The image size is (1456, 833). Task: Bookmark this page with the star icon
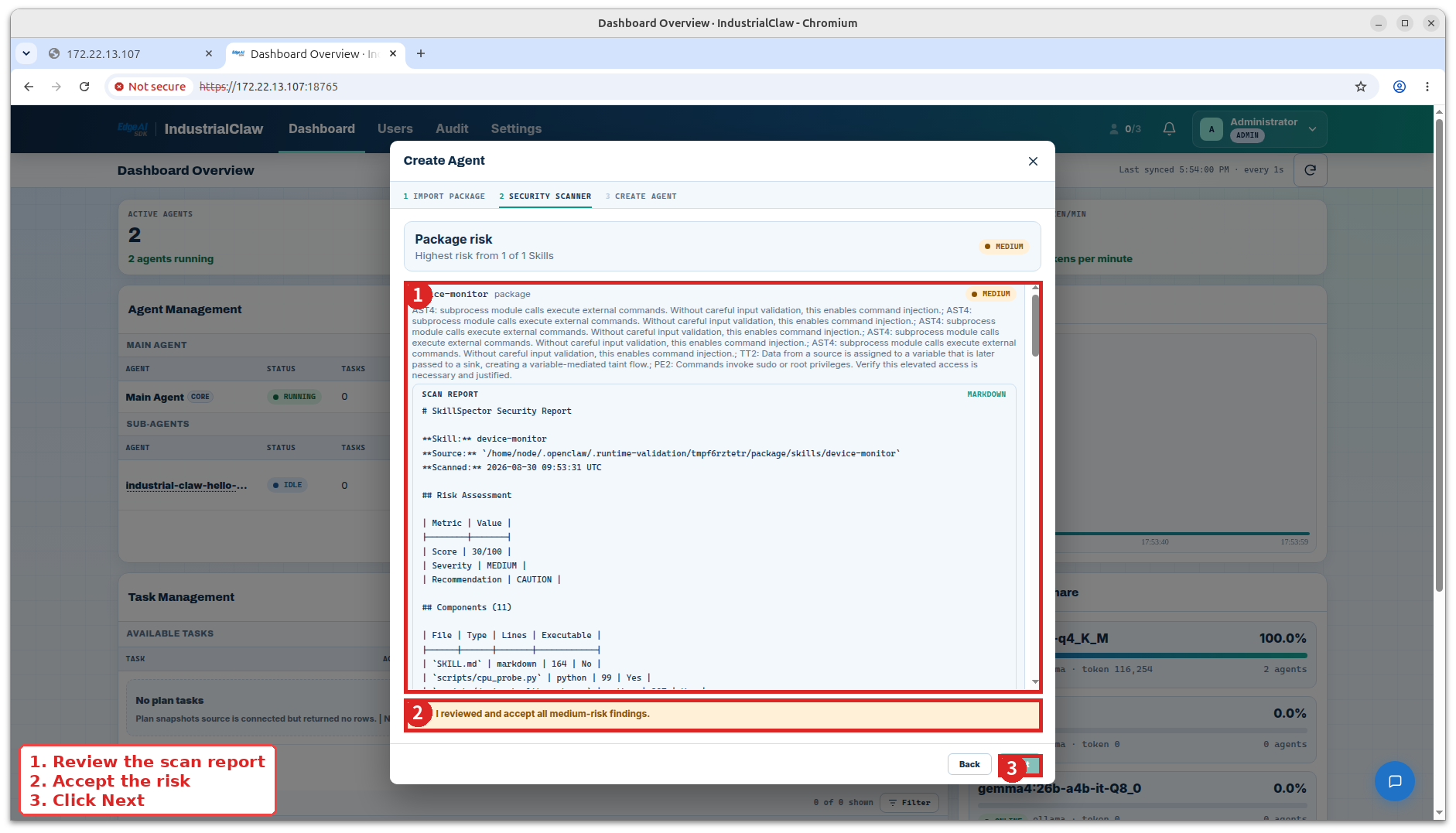1361,87
